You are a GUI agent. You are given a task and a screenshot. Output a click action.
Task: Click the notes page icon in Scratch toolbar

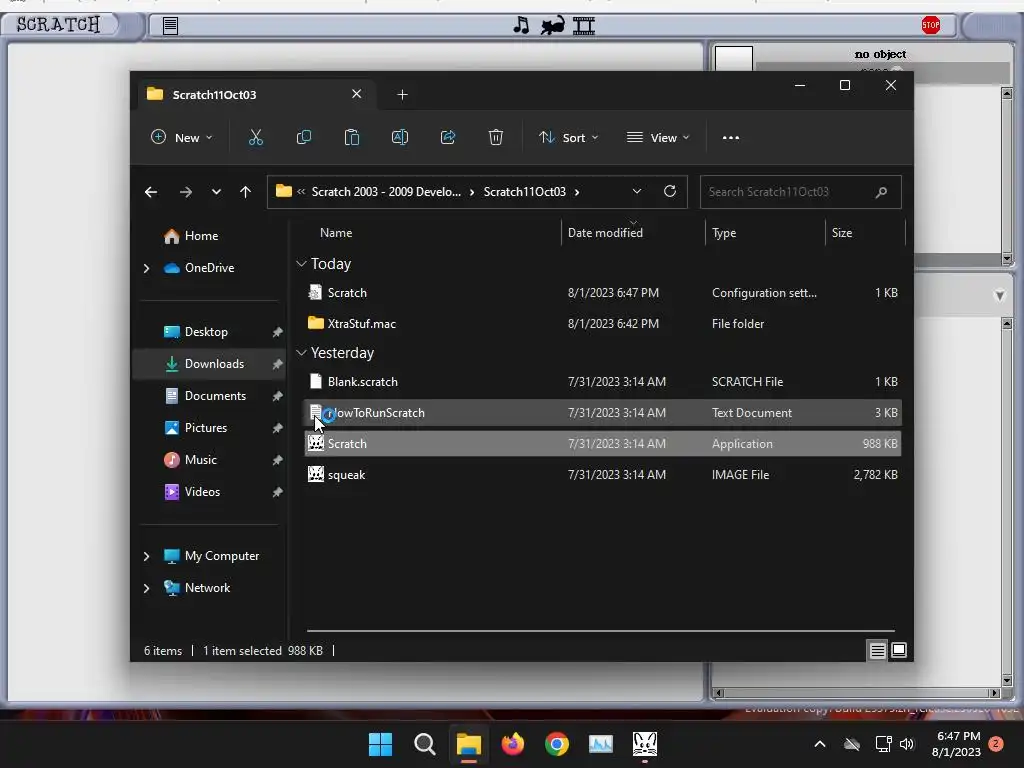pyautogui.click(x=170, y=25)
